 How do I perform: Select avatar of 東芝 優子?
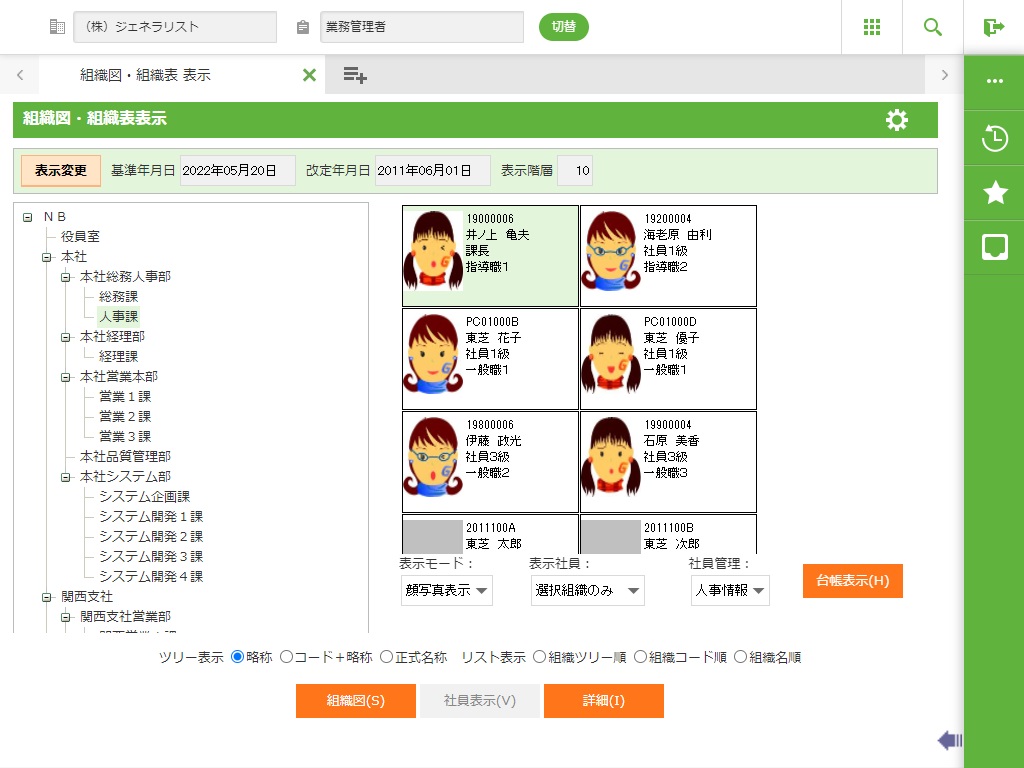[x=611, y=353]
